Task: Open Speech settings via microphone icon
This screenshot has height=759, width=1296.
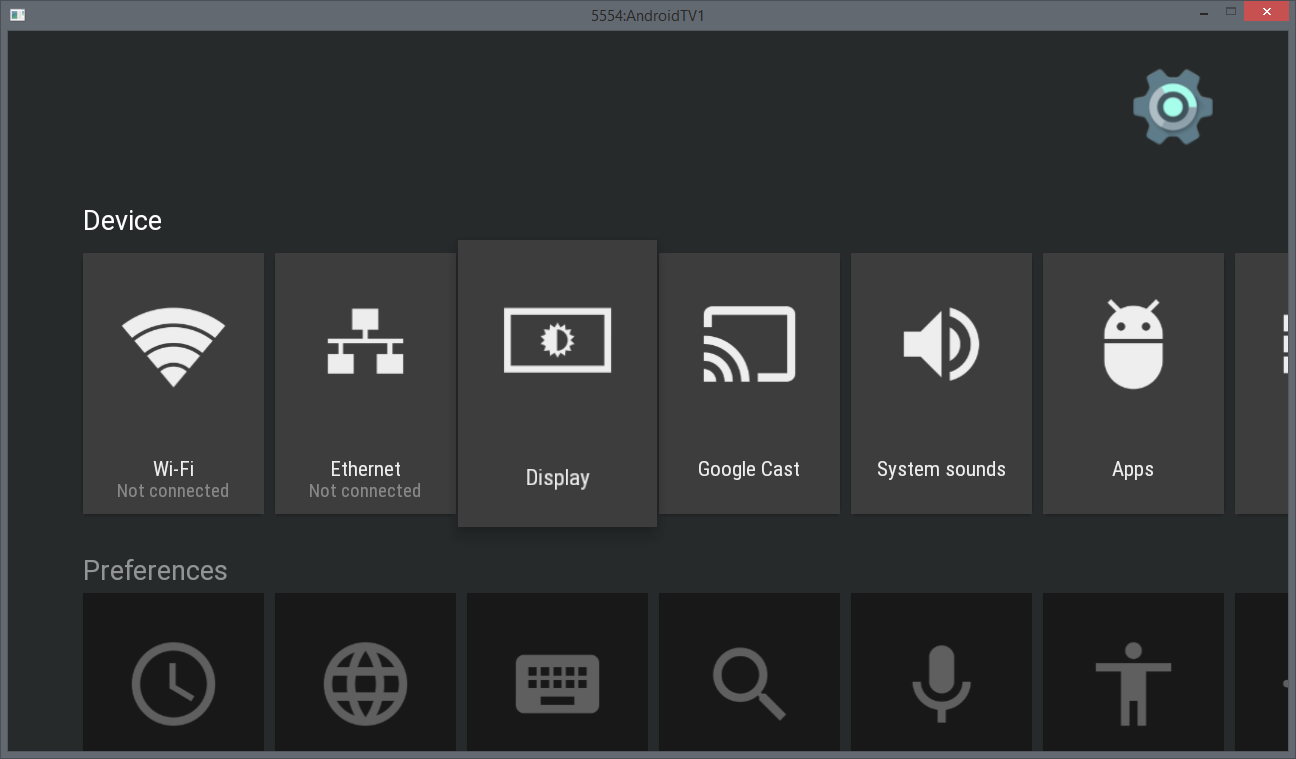Action: point(941,684)
